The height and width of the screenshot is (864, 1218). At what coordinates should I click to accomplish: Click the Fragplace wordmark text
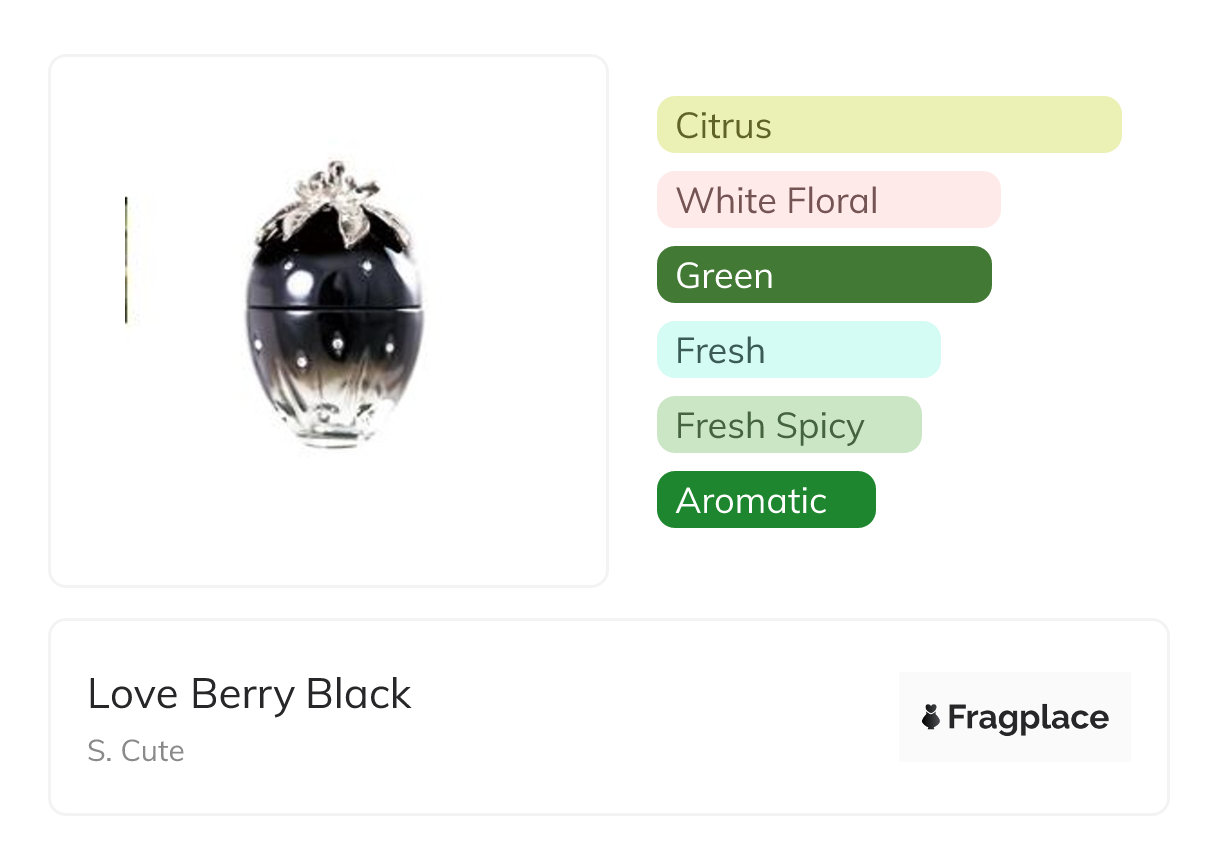tap(1028, 718)
